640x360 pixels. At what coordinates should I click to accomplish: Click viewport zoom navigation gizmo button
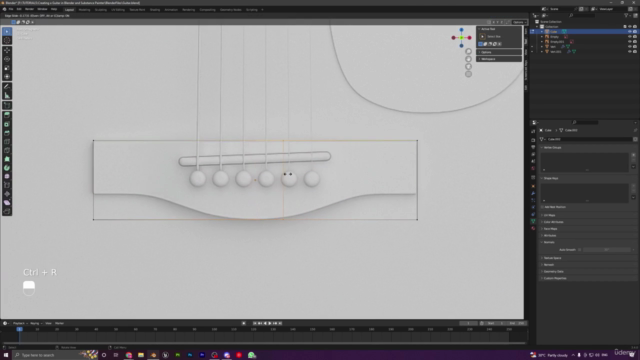[x=469, y=51]
